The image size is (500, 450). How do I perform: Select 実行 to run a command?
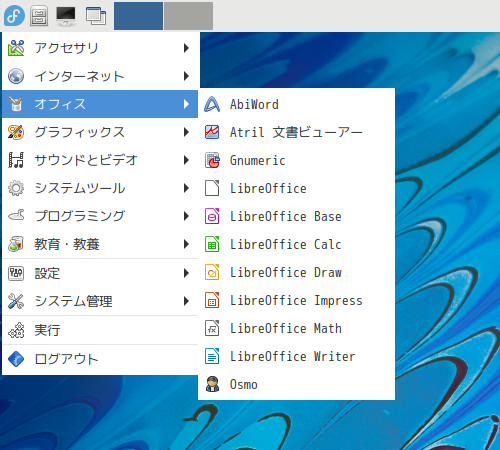point(100,330)
